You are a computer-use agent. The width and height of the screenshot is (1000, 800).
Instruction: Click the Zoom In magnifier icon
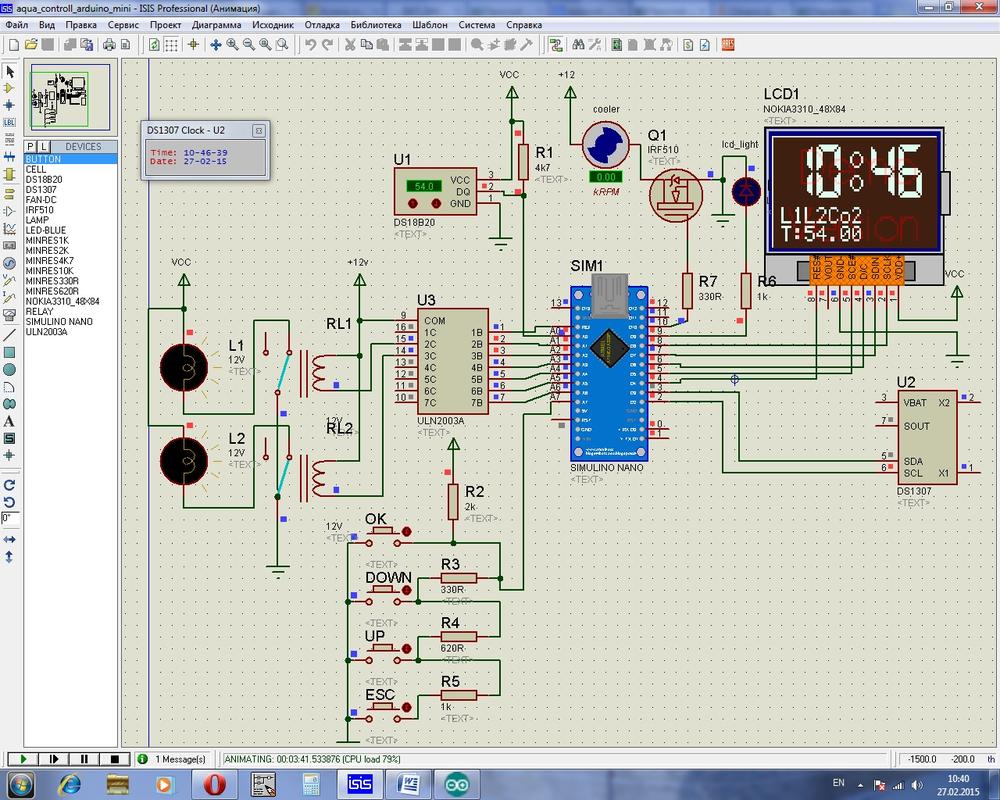click(x=232, y=45)
